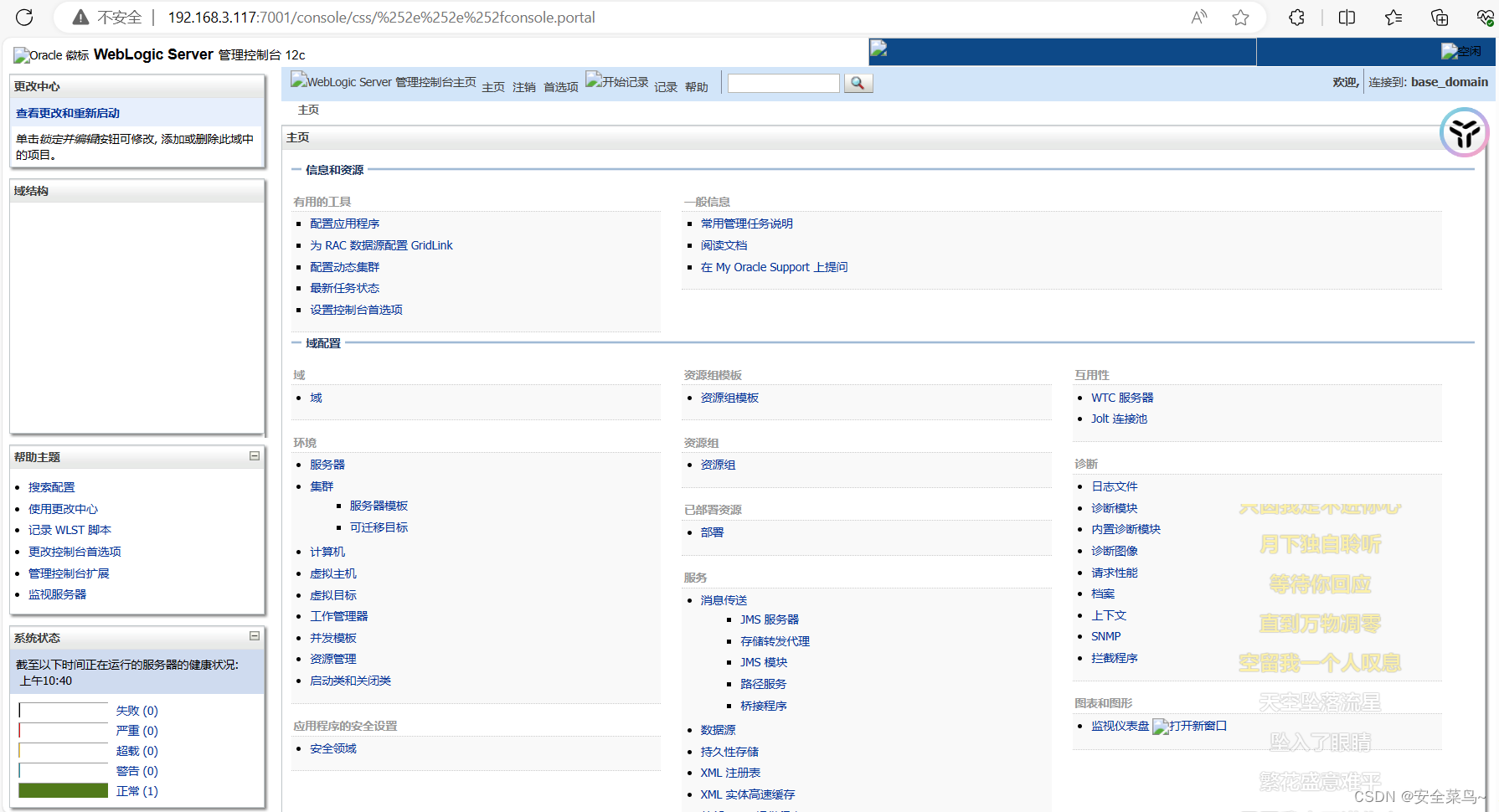This screenshot has width=1499, height=812.
Task: Toggle split screen browser icon
Action: click(1347, 17)
